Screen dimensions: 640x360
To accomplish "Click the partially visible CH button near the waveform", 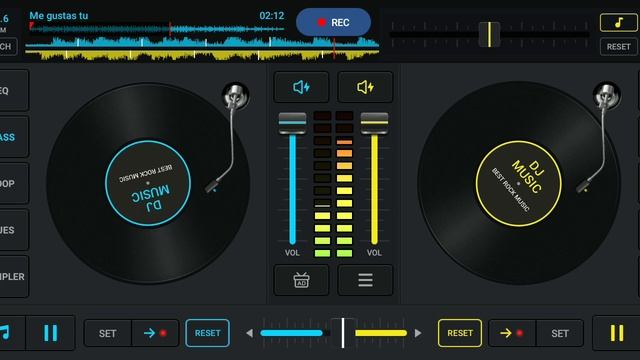I will [x=8, y=46].
